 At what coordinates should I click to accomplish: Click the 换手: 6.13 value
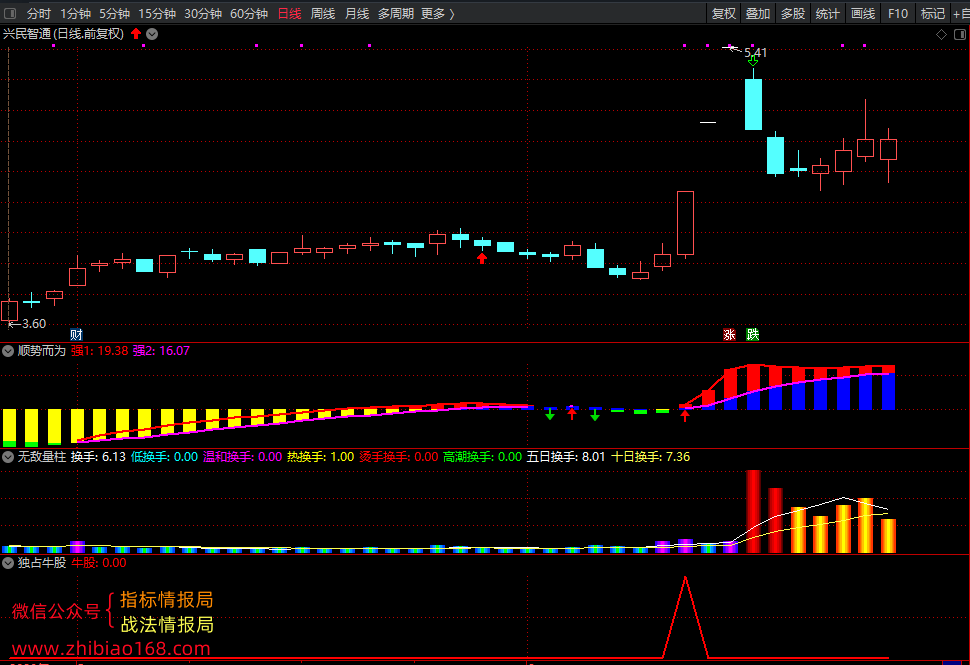click(x=98, y=457)
